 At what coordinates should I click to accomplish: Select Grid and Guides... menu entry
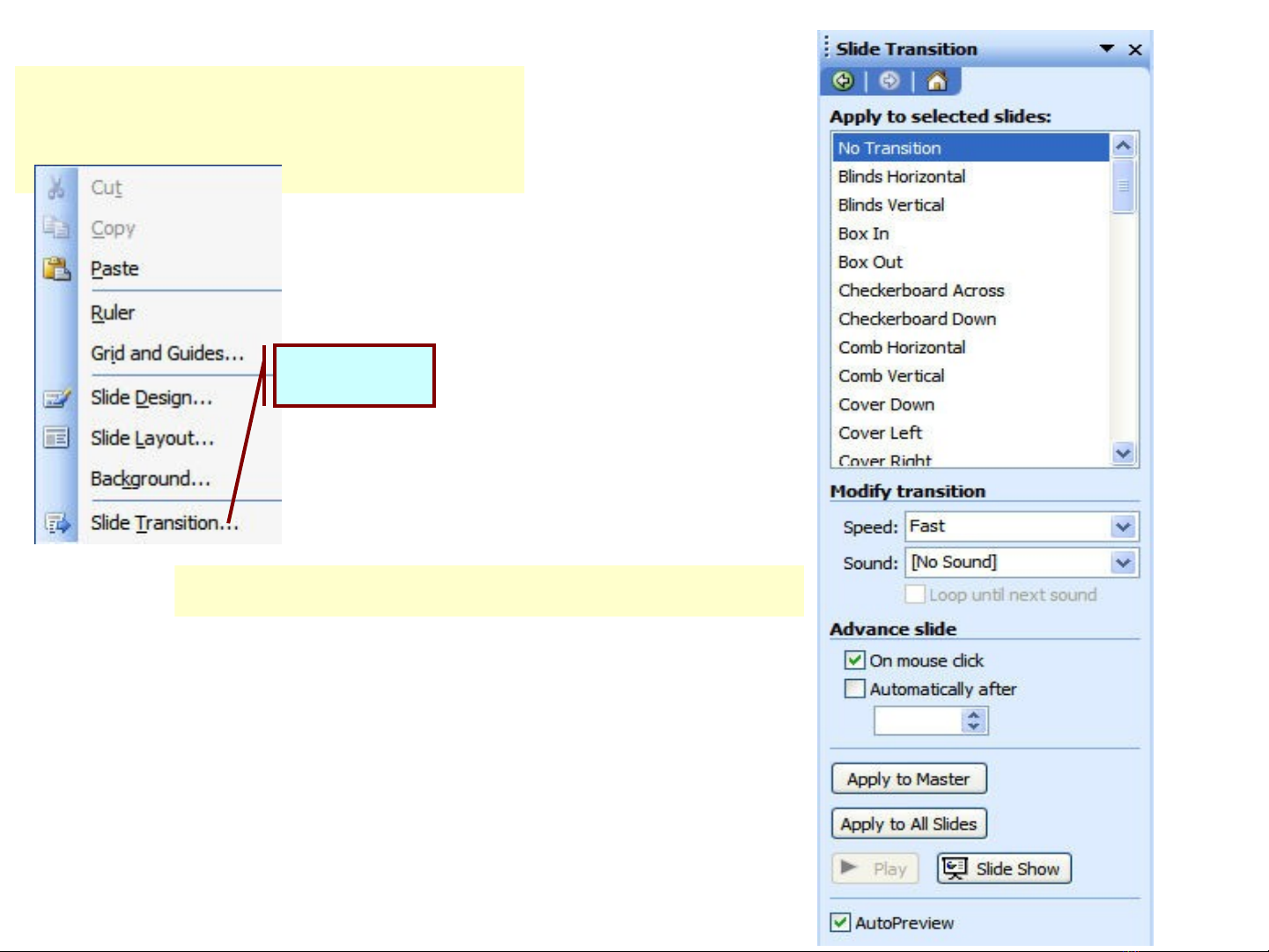pos(167,353)
